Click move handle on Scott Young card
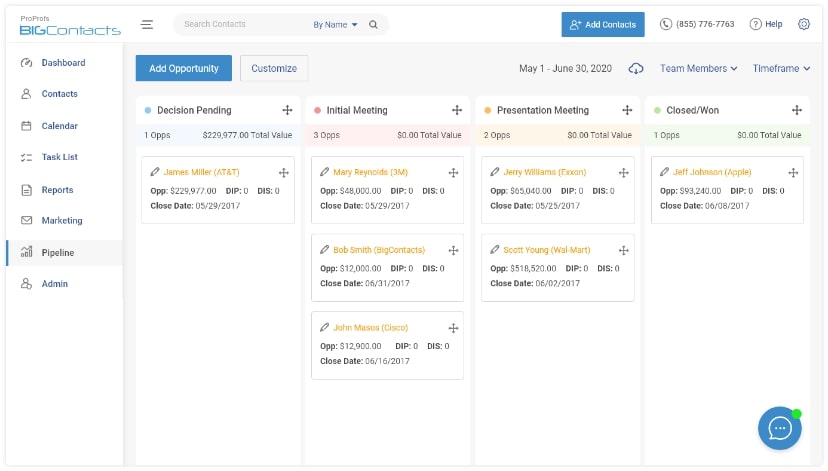The image size is (828, 471). click(x=623, y=250)
